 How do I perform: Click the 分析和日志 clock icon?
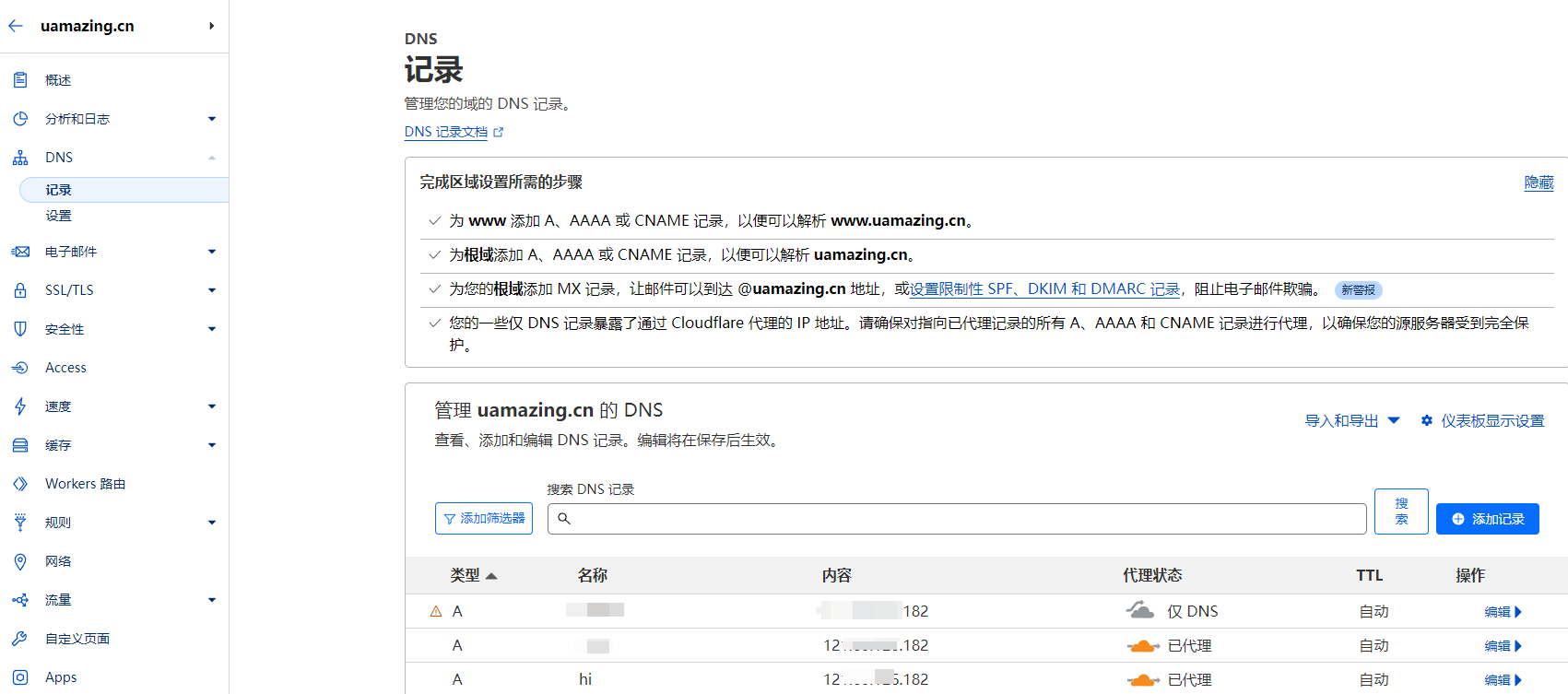[x=20, y=119]
